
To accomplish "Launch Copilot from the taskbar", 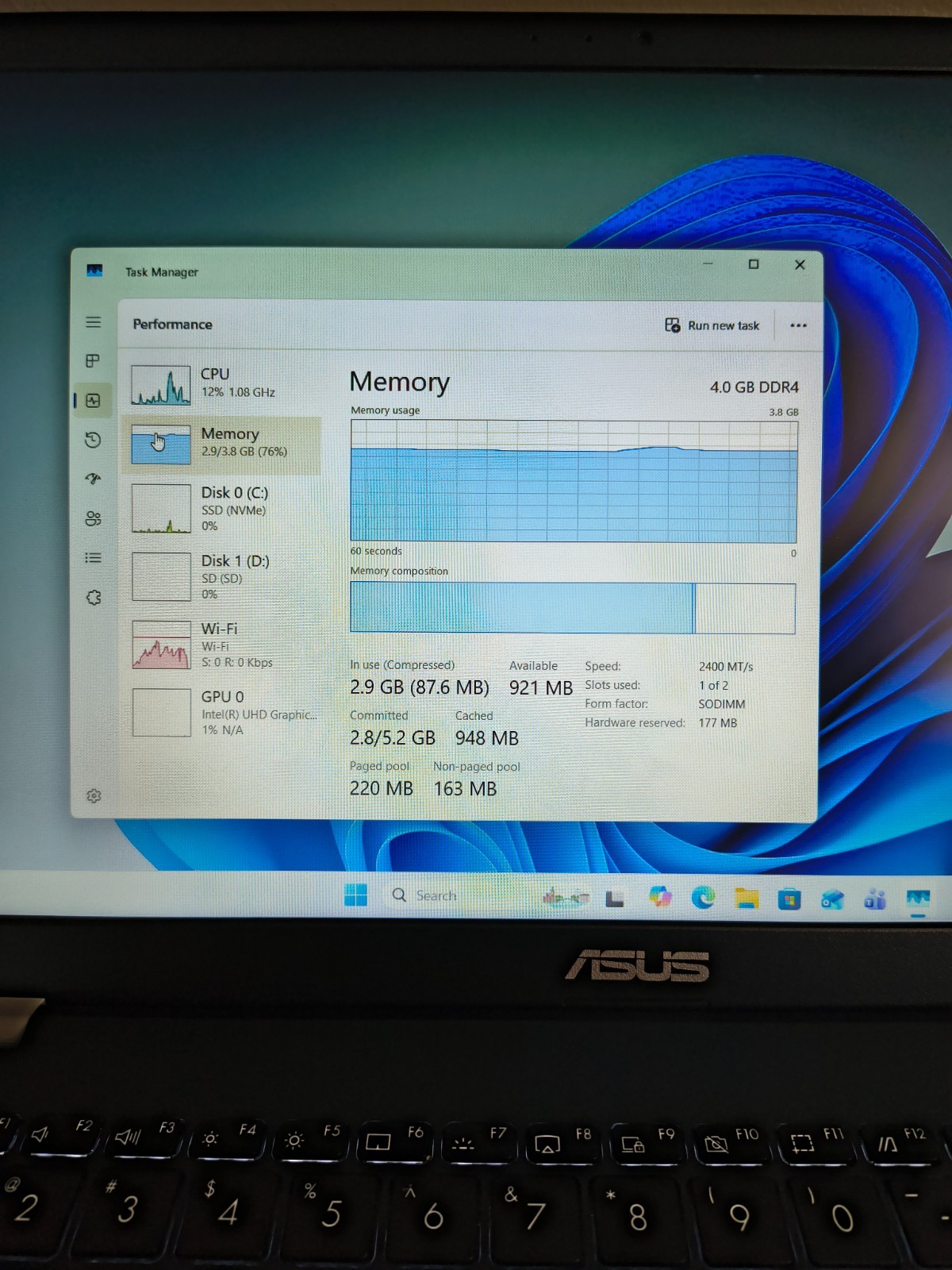I will tap(660, 897).
